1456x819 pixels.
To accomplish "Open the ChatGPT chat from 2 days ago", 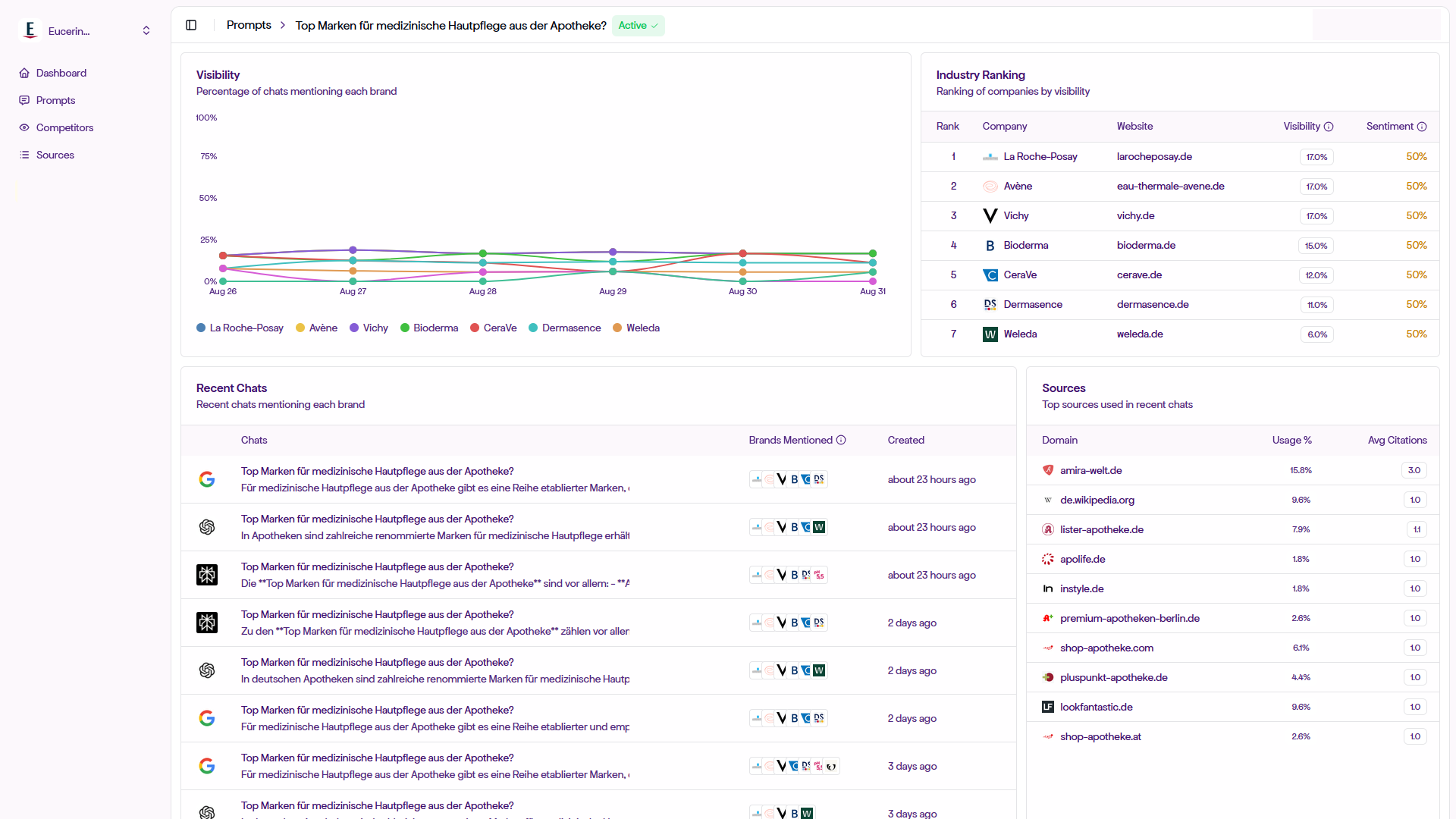I will (x=598, y=670).
